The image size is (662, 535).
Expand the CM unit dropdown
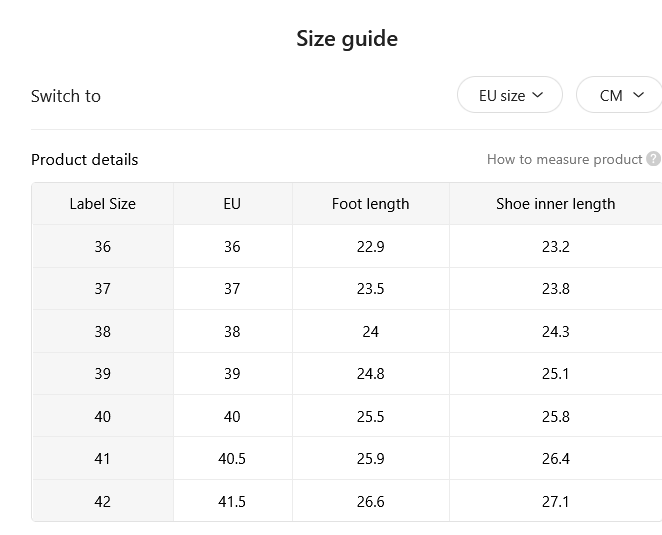click(619, 95)
